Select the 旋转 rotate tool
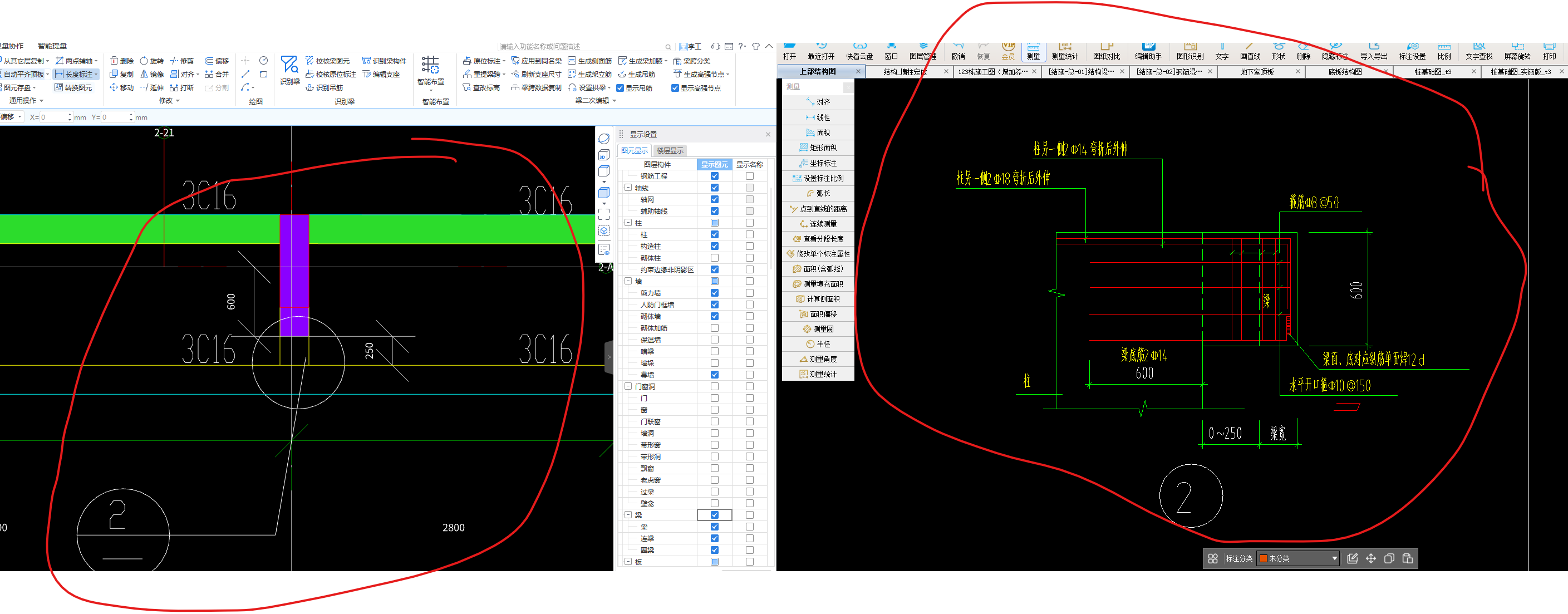Viewport: 1568px width, 614px height. tap(151, 61)
